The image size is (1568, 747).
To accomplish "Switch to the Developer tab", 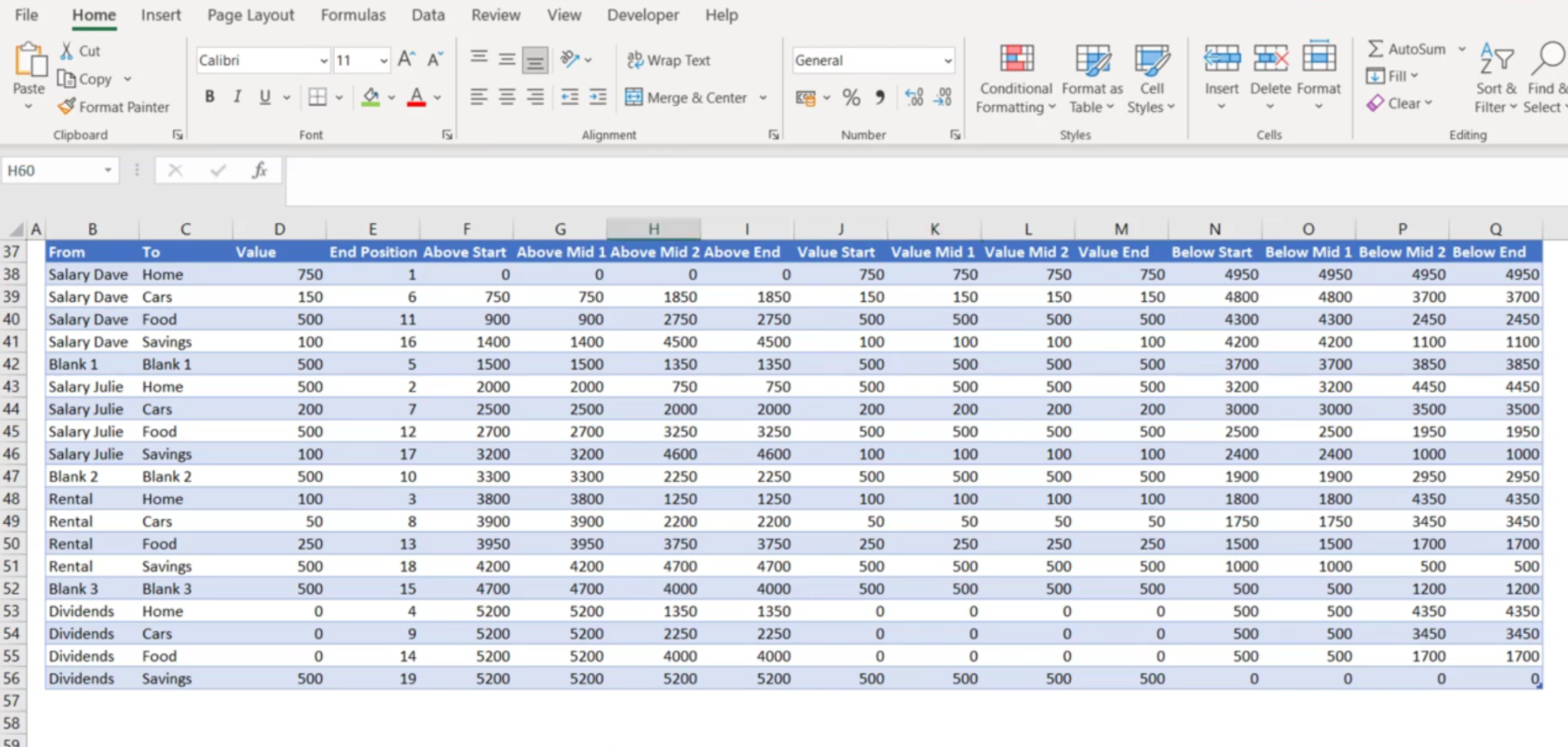I will pyautogui.click(x=643, y=14).
